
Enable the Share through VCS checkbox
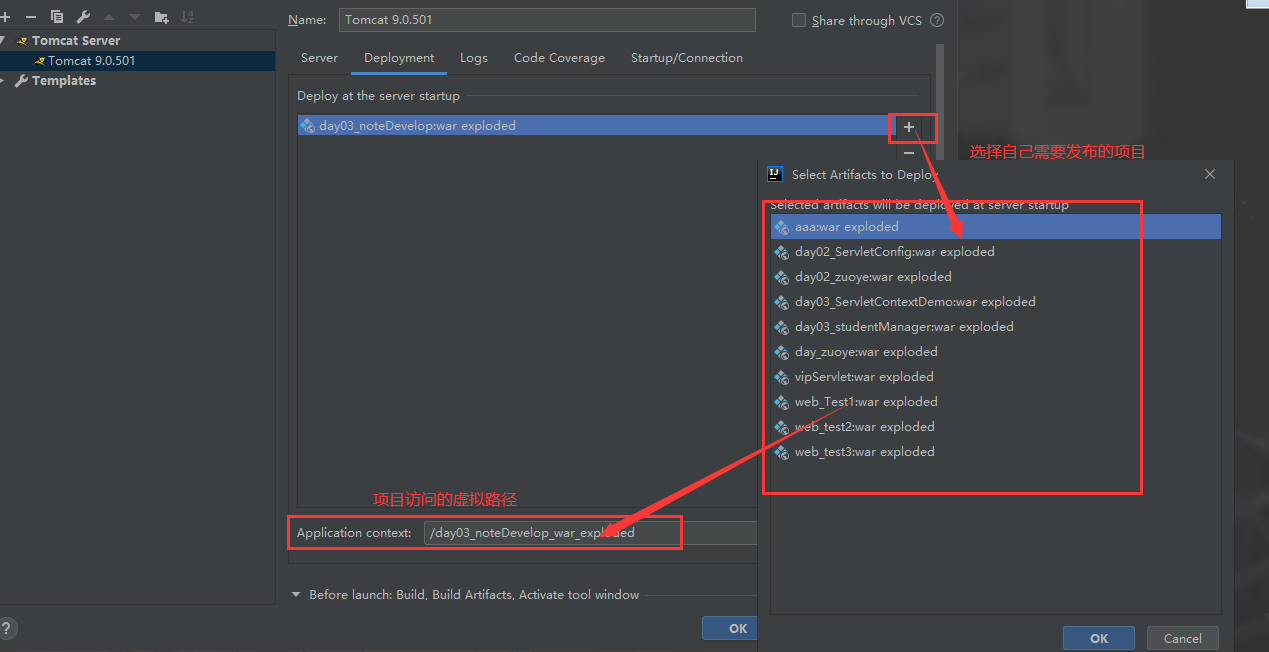pos(799,20)
